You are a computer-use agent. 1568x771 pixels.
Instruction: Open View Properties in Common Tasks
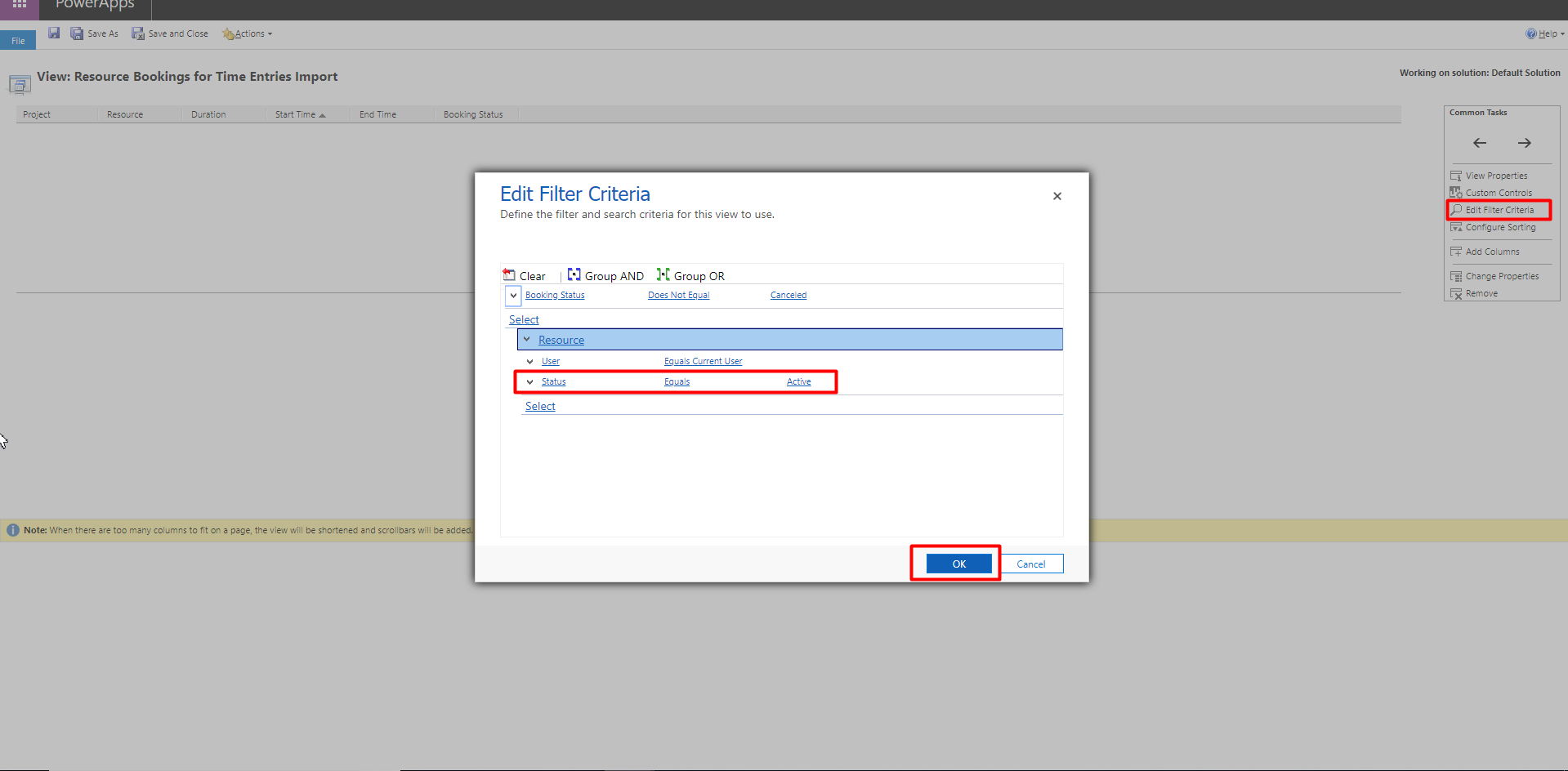click(1489, 176)
